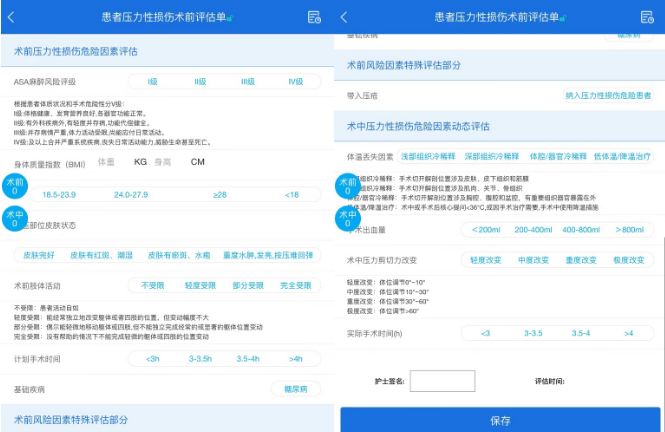Choose BMI option ≥28
665x432 pixels.
(220, 195)
